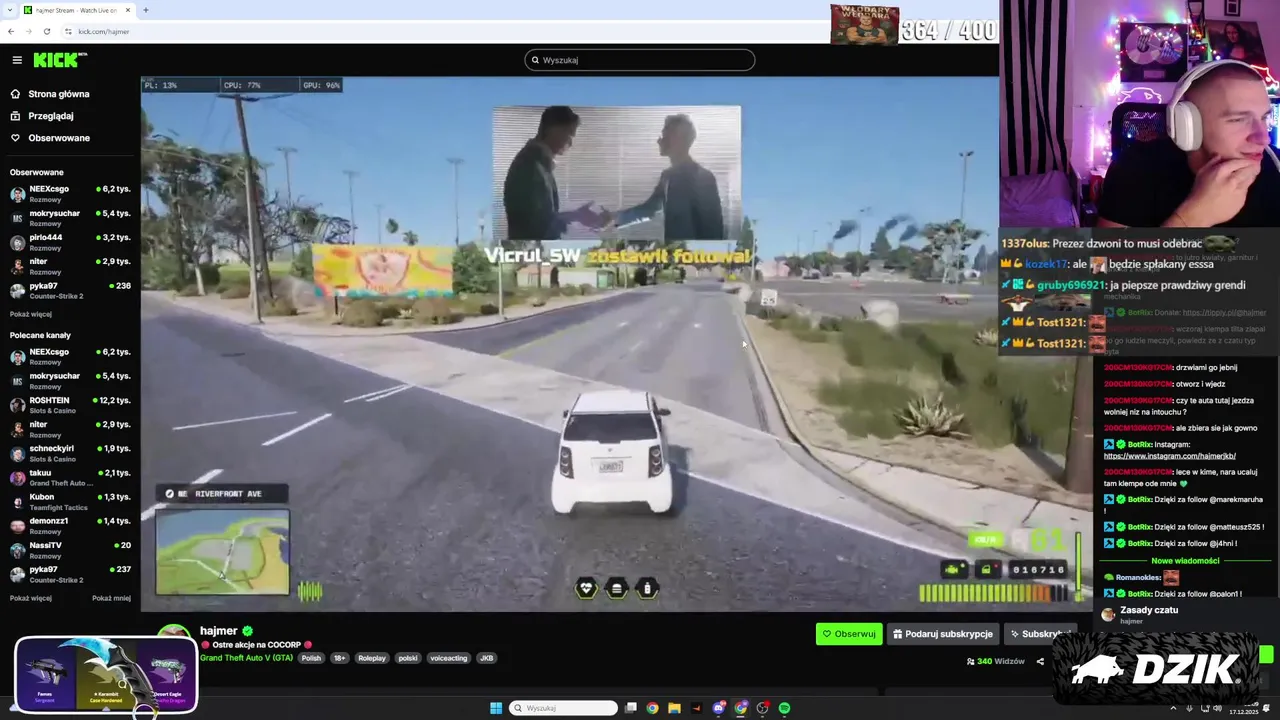Screen dimensions: 1280x720
Task: Open volume control in system tray
Action: point(1217,708)
